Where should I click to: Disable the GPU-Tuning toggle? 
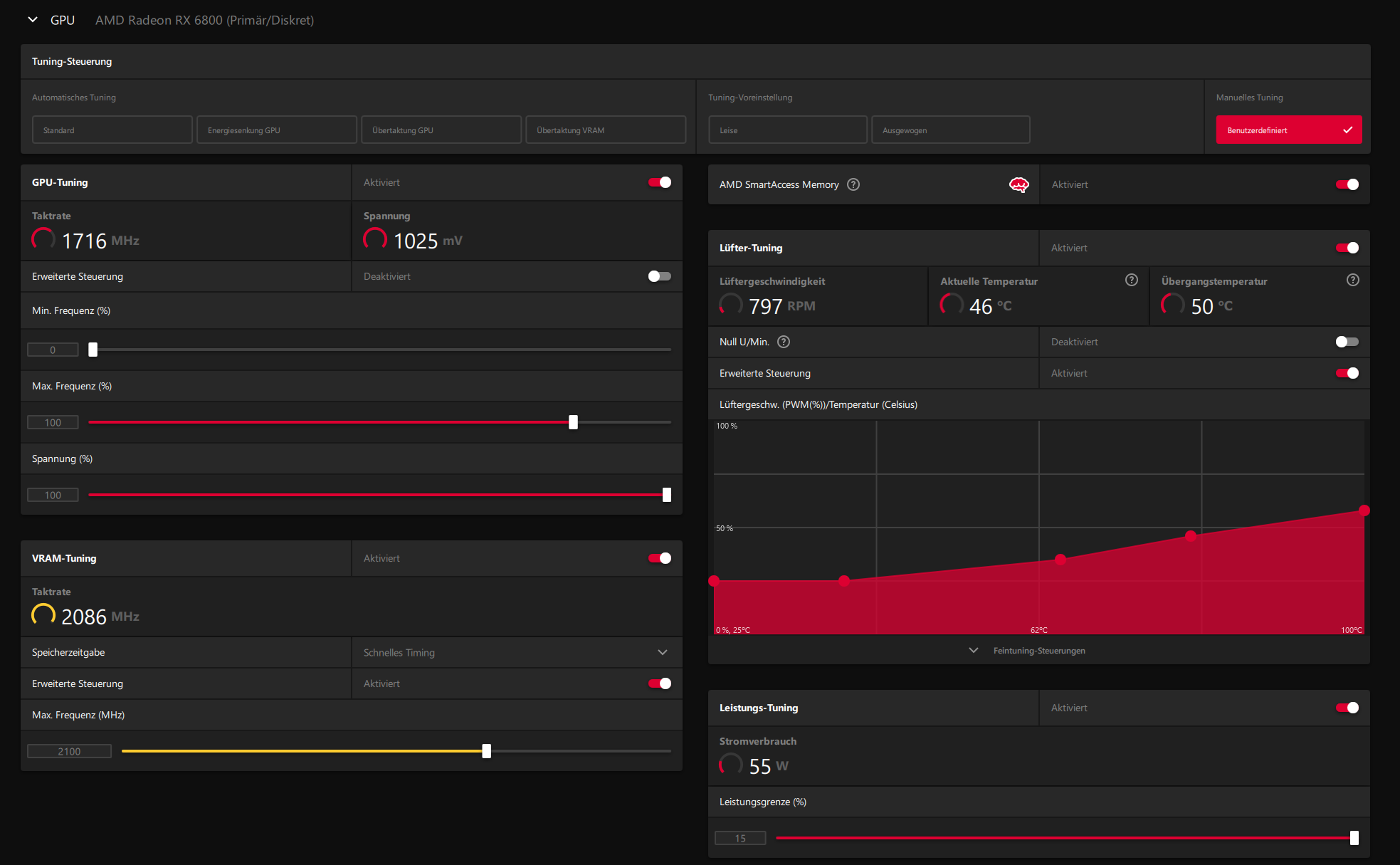[660, 182]
